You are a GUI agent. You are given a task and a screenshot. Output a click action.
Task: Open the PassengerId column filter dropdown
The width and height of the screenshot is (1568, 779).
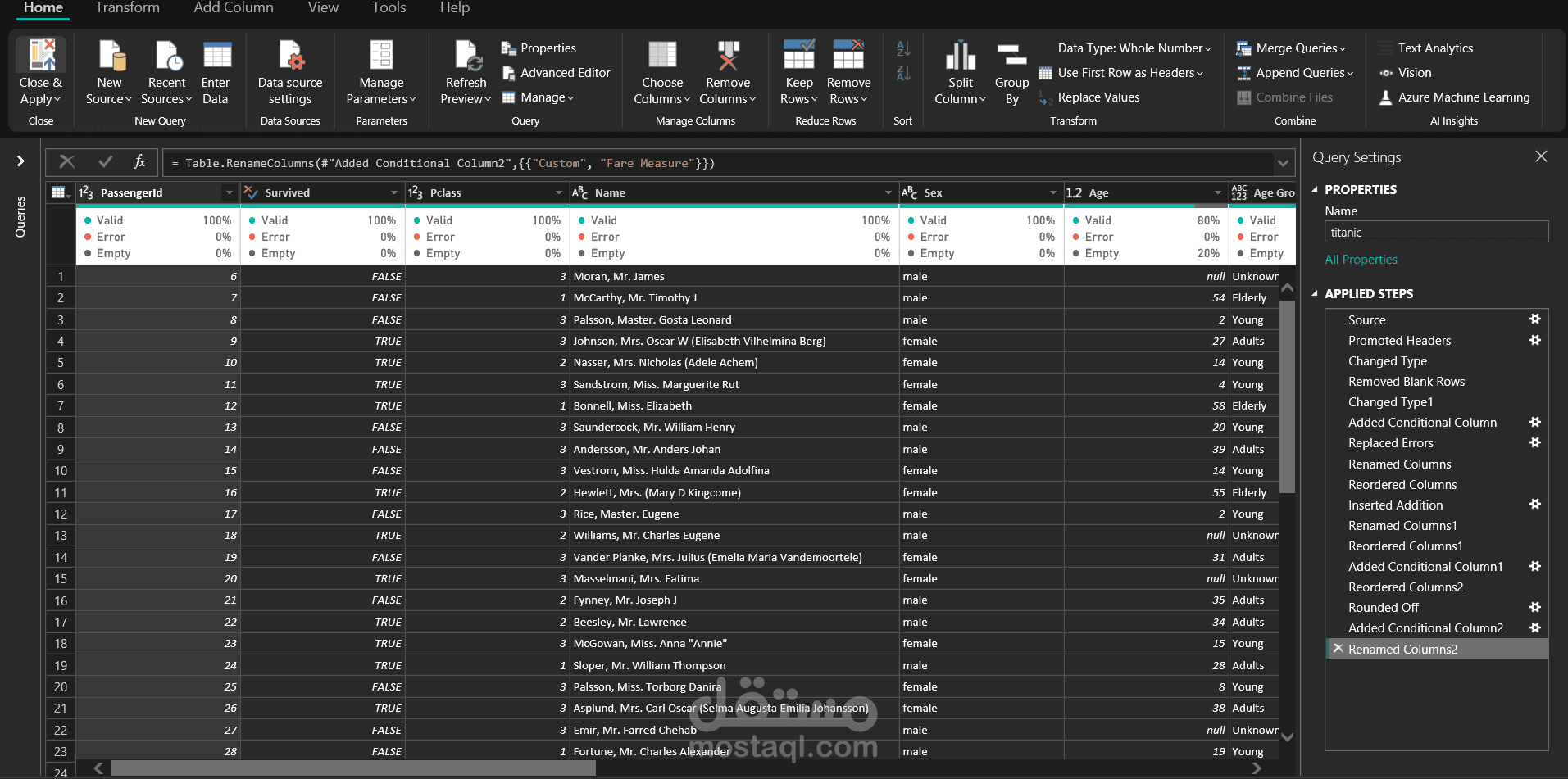(229, 192)
